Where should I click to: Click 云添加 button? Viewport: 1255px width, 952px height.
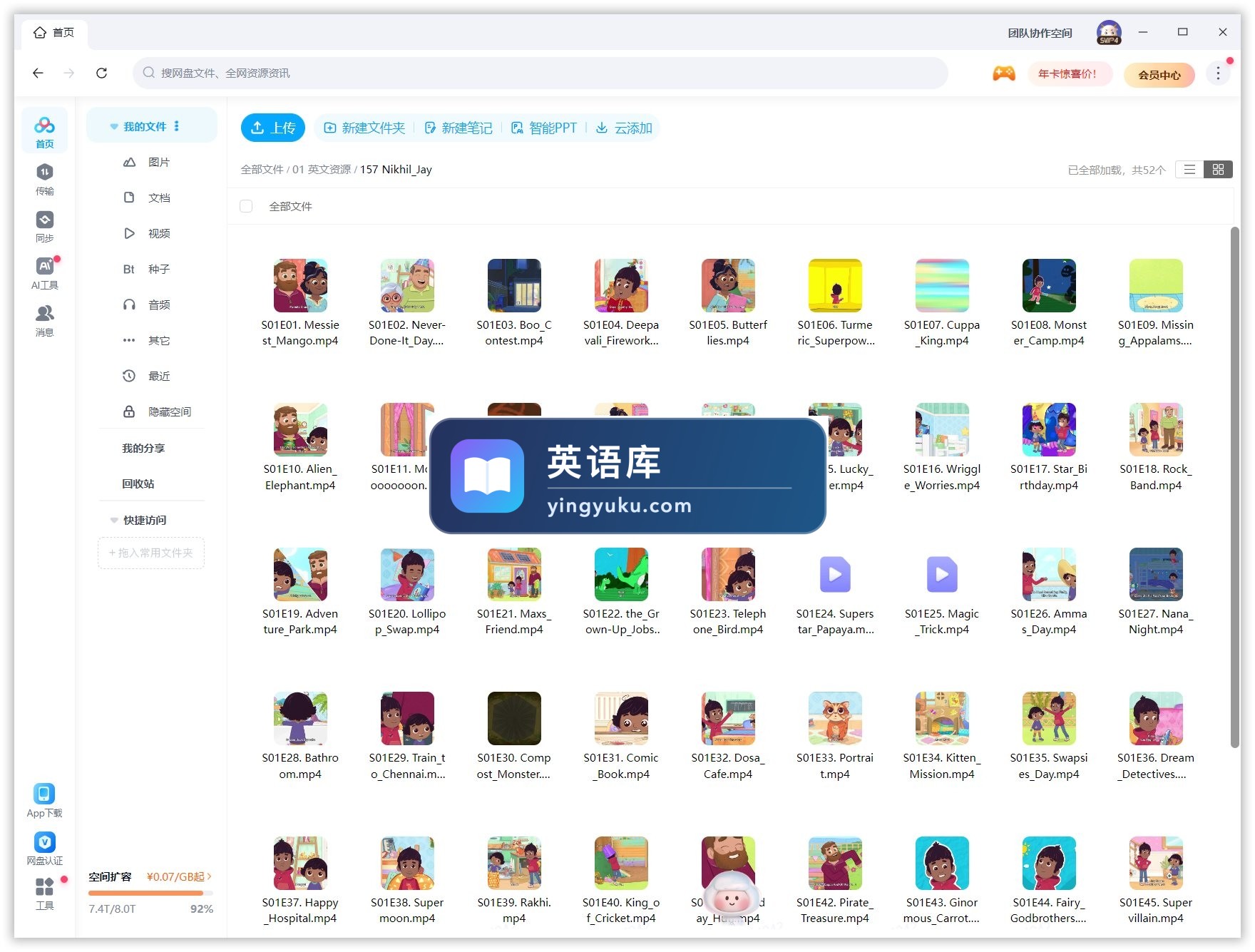(625, 128)
